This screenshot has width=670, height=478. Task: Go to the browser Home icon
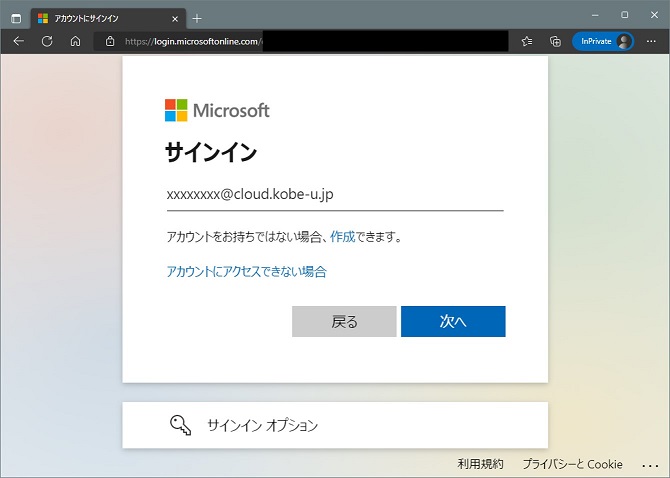75,41
